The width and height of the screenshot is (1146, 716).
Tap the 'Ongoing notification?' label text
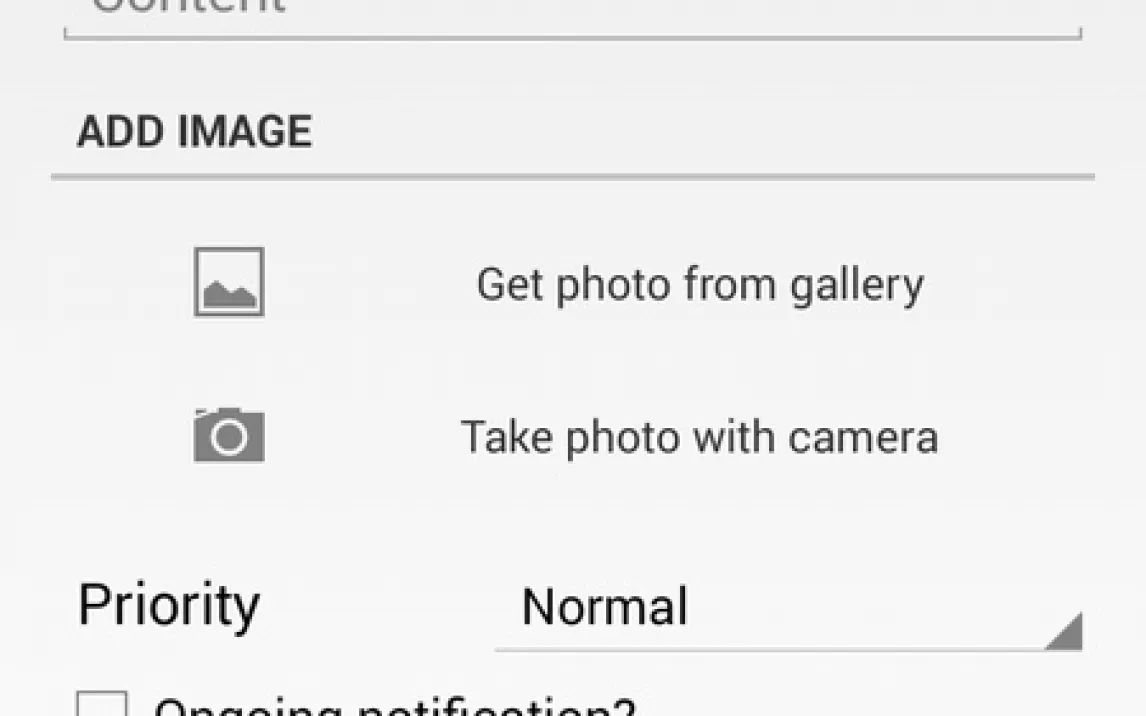(x=394, y=707)
